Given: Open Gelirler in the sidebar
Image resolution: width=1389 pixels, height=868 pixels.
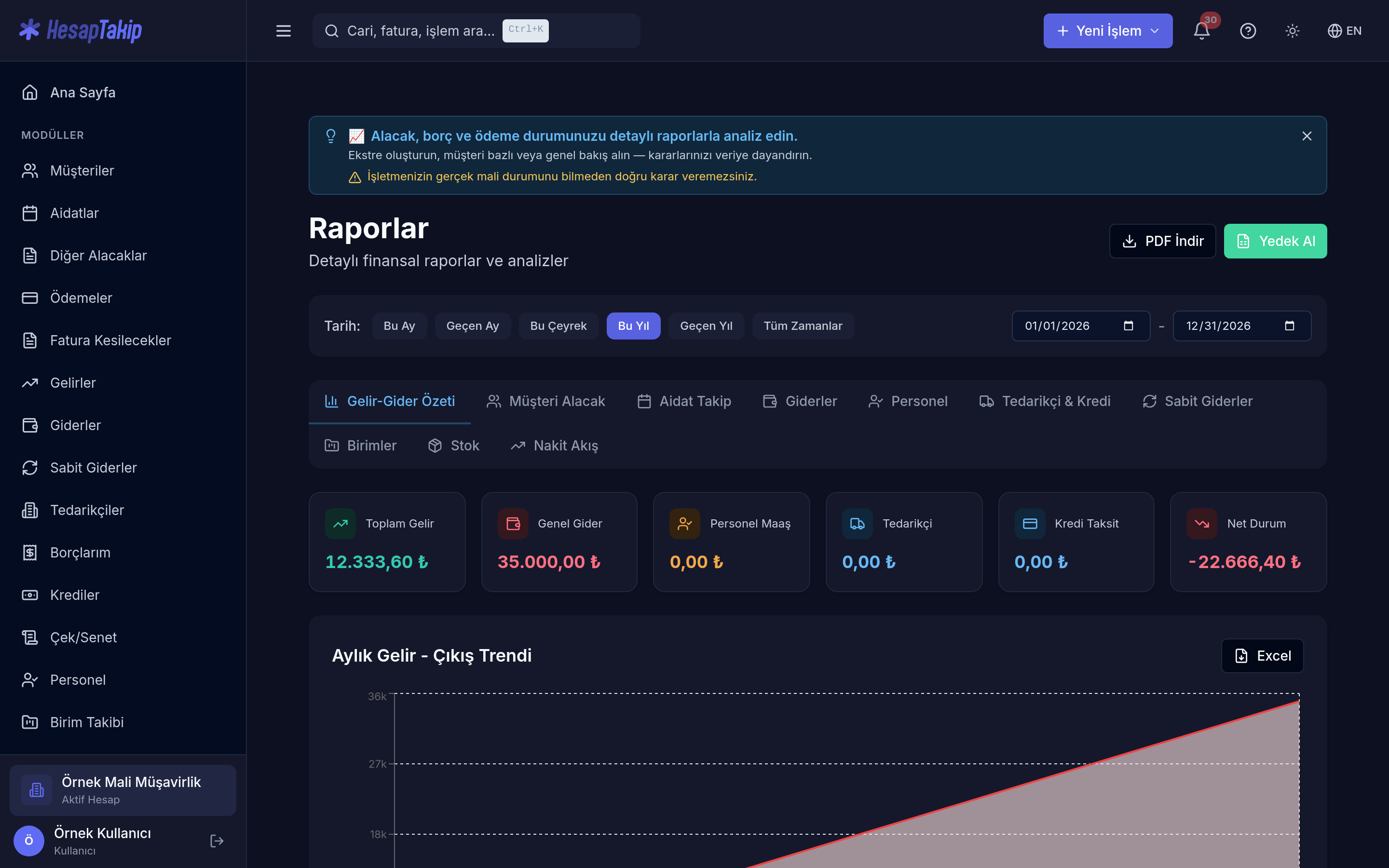Looking at the screenshot, I should click(123, 383).
